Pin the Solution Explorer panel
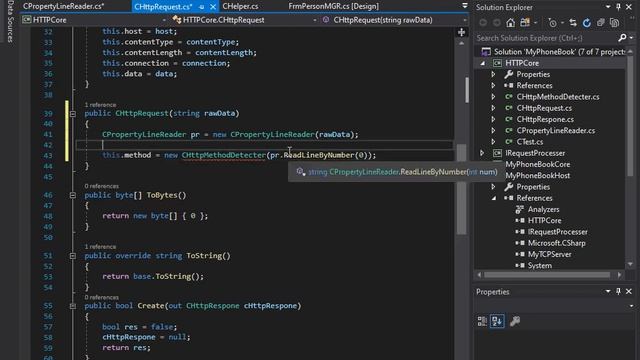This screenshot has height=360, width=640. [x=618, y=7]
